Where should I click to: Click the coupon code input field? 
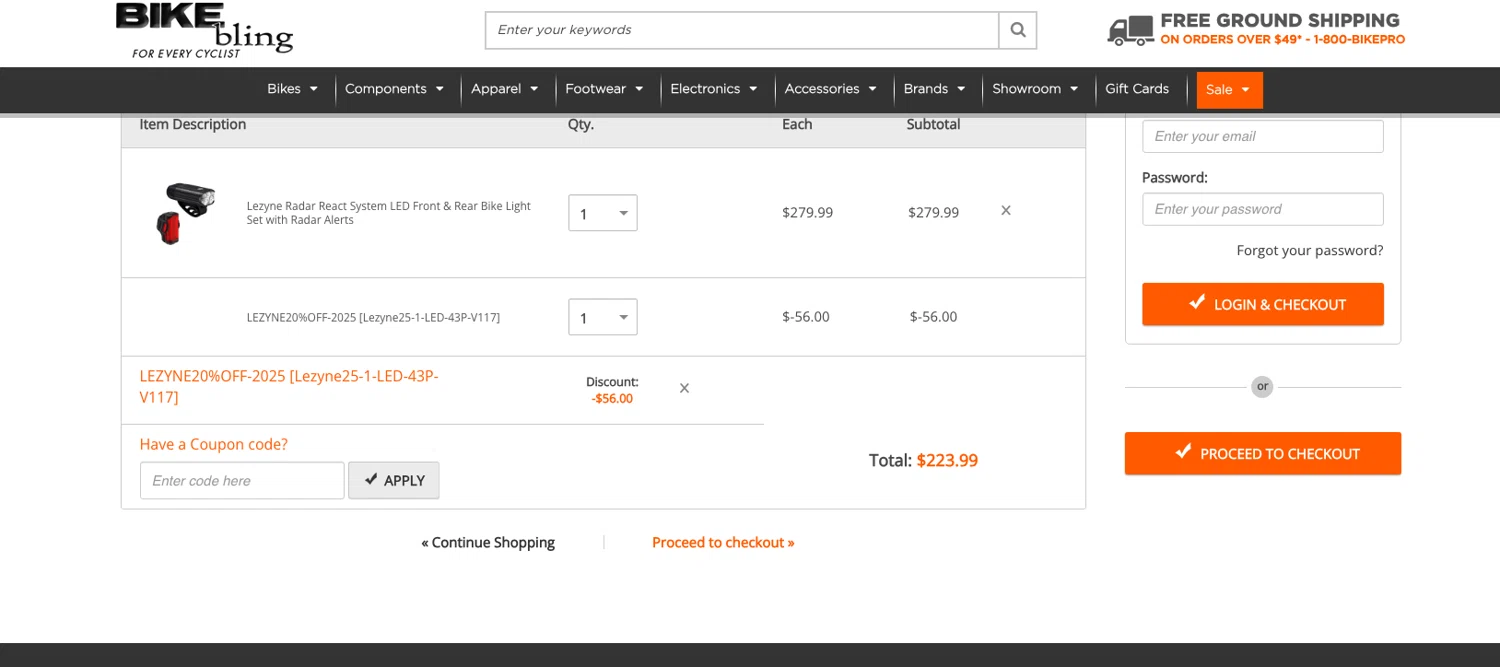242,480
